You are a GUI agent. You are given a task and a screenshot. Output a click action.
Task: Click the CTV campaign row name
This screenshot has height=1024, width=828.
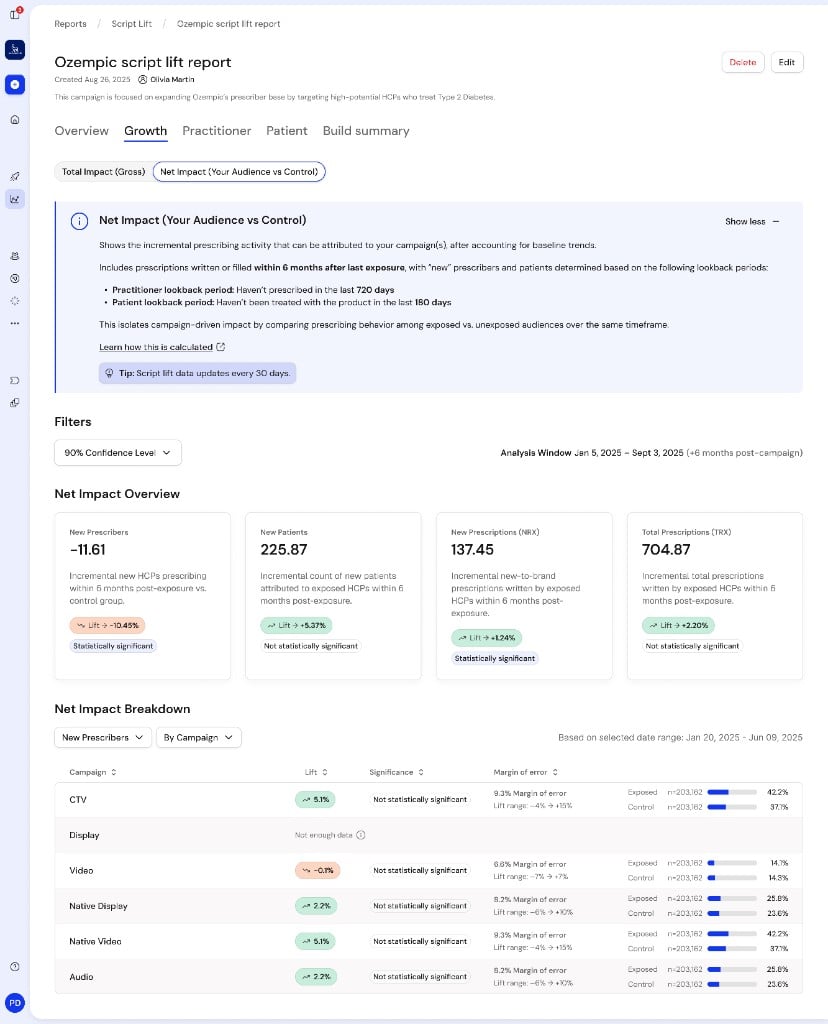78,800
